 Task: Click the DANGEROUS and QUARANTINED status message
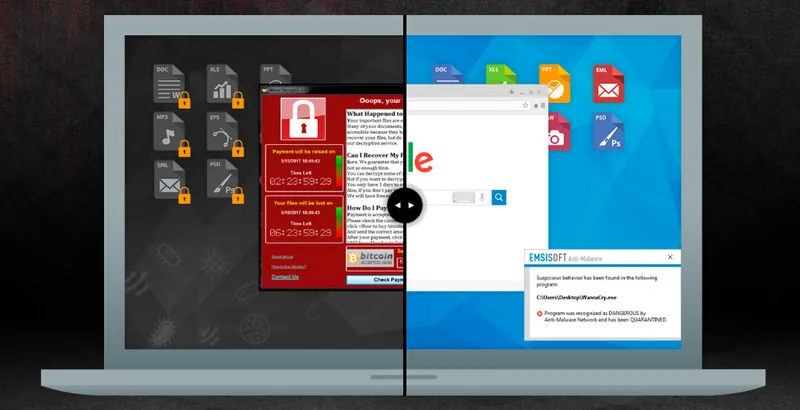tap(606, 317)
